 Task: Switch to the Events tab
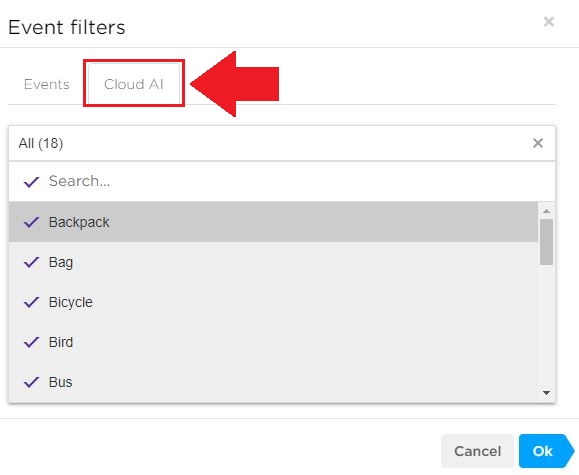47,84
